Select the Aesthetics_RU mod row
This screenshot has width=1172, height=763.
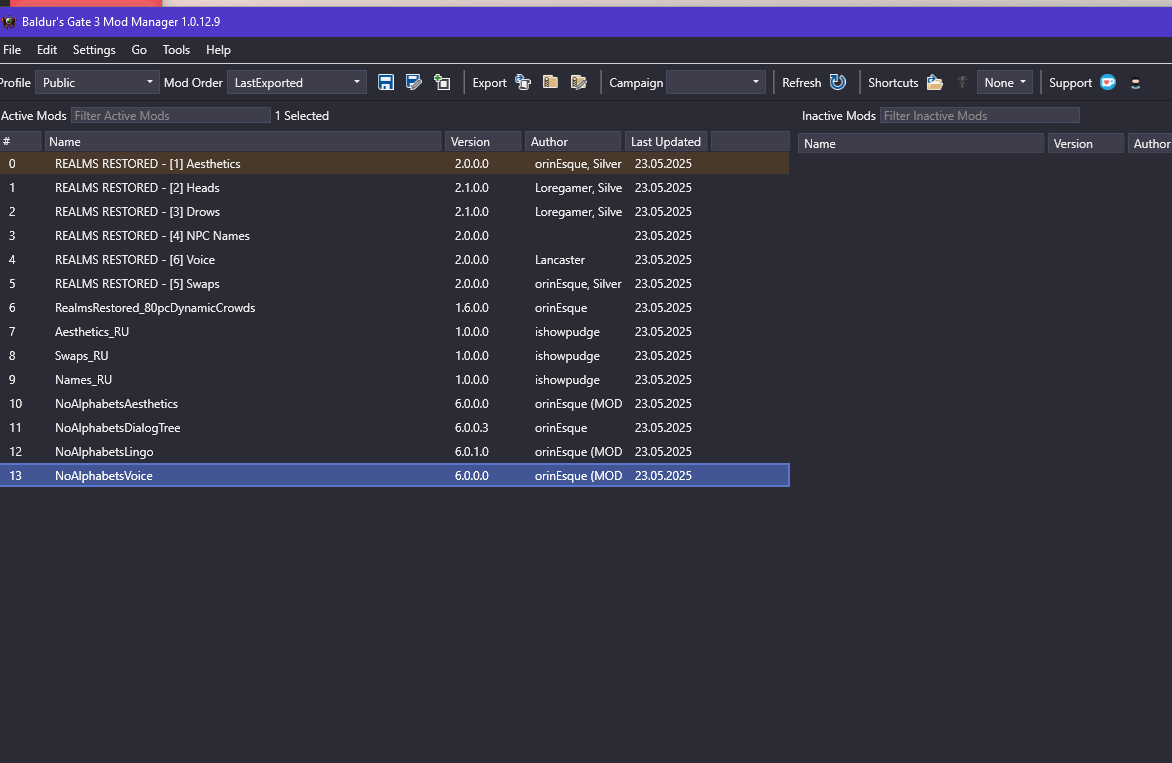395,332
